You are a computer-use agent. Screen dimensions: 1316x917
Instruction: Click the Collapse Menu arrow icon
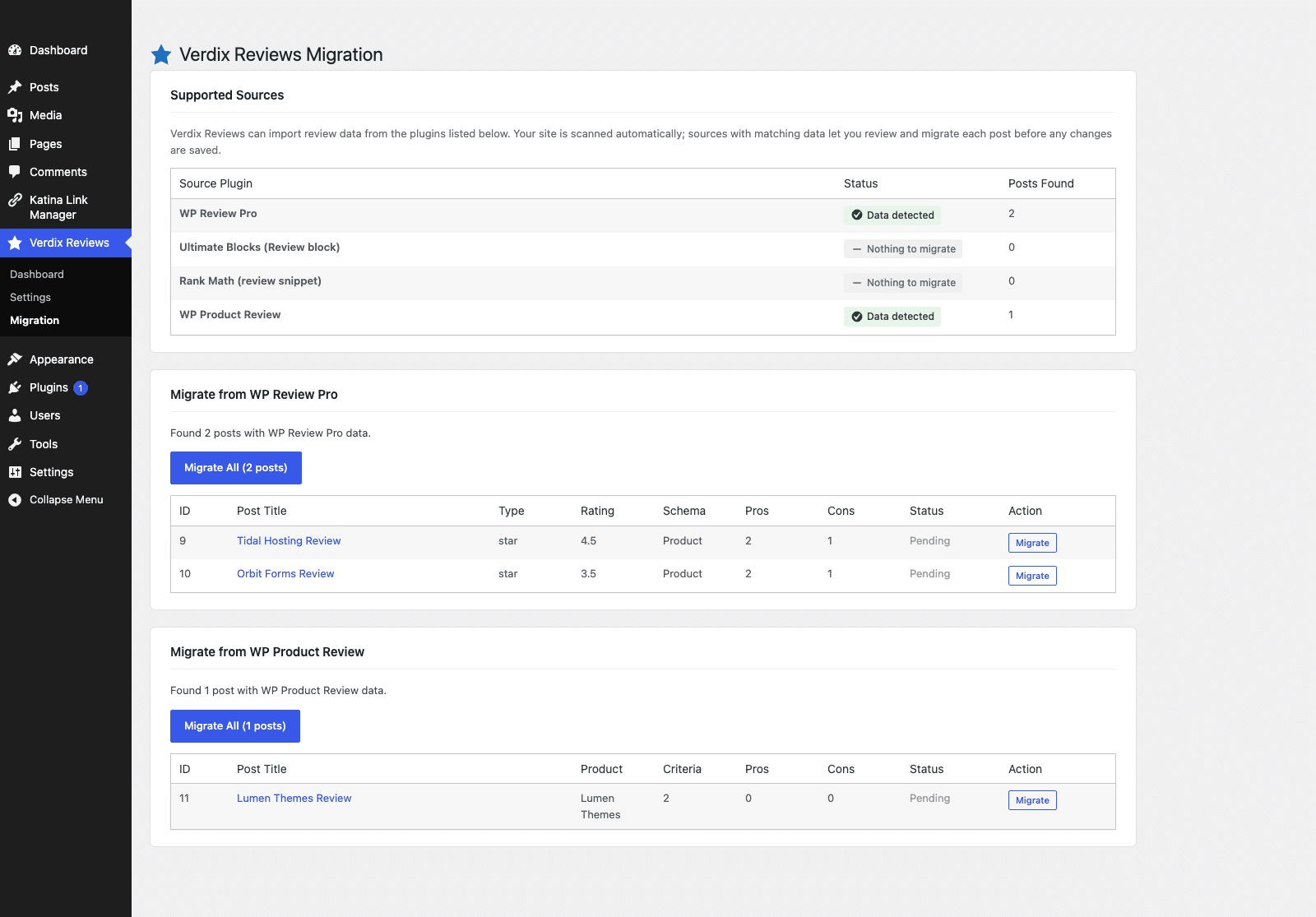[15, 500]
